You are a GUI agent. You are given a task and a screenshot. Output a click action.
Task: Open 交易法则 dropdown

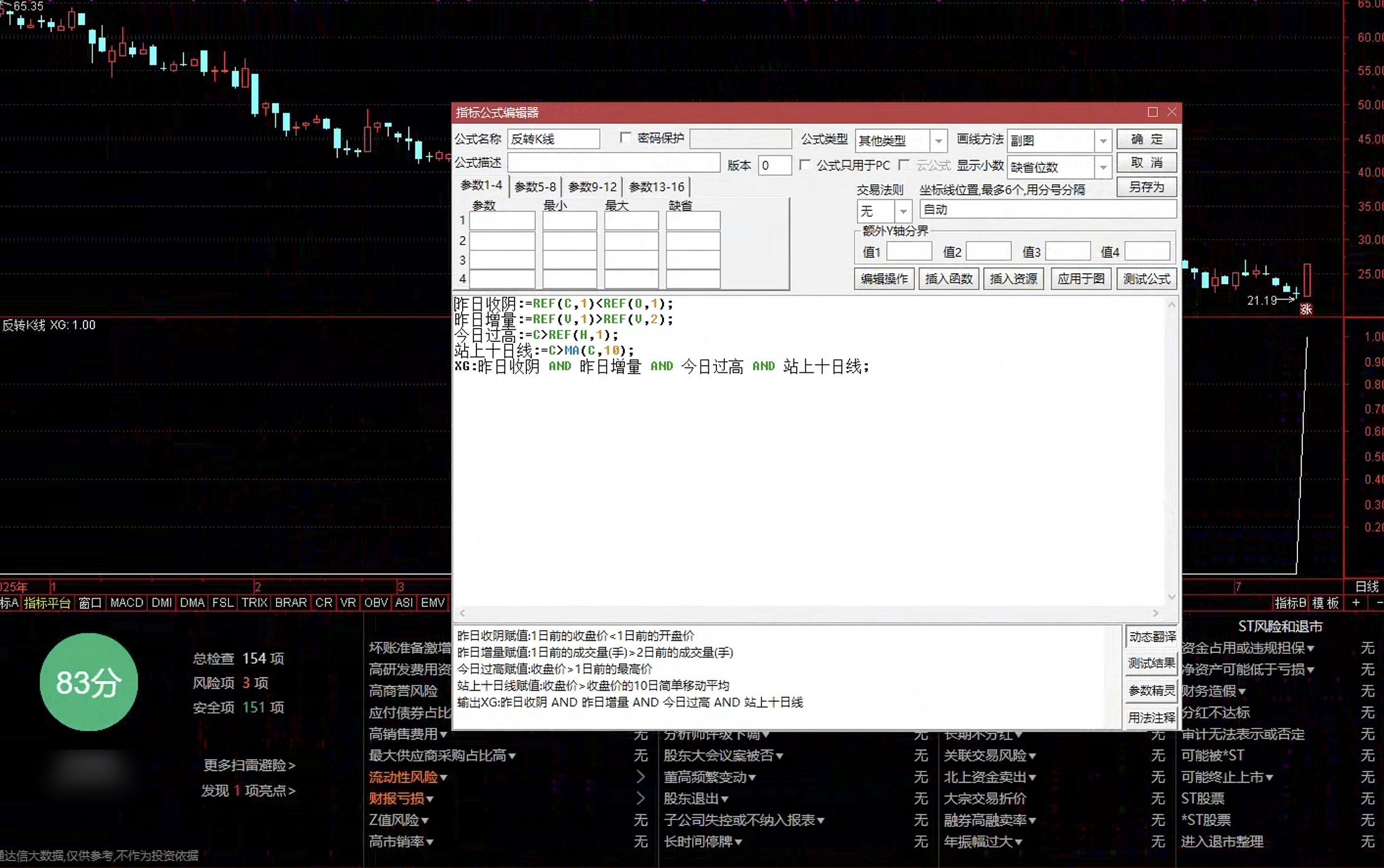pyautogui.click(x=903, y=211)
